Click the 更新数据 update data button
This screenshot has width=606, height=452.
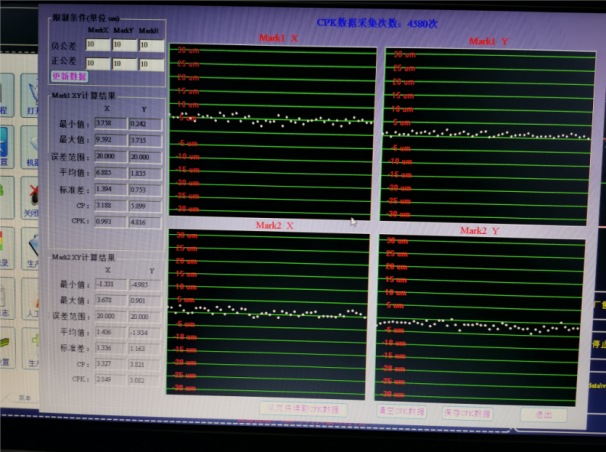[70, 76]
